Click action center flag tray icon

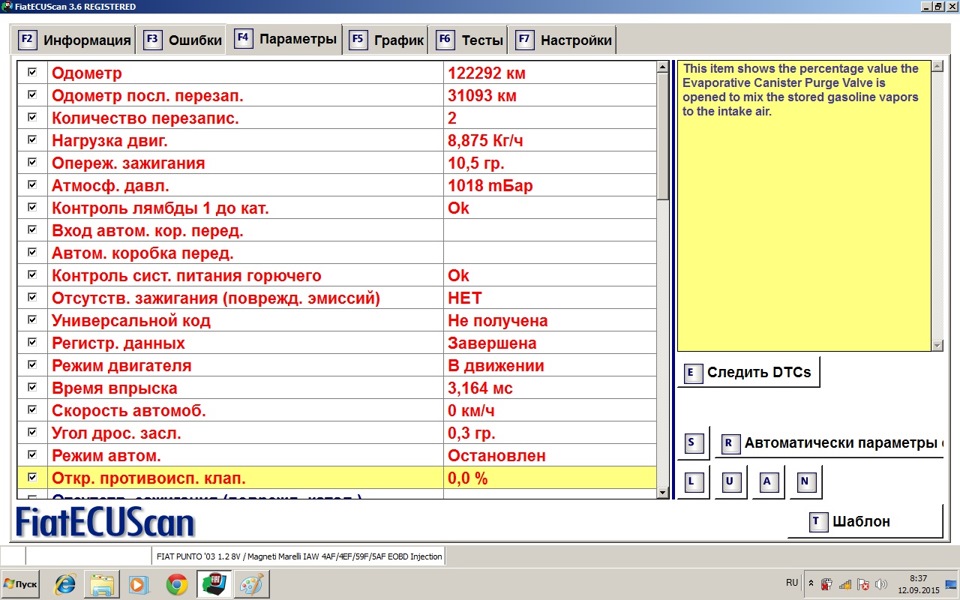(x=863, y=584)
